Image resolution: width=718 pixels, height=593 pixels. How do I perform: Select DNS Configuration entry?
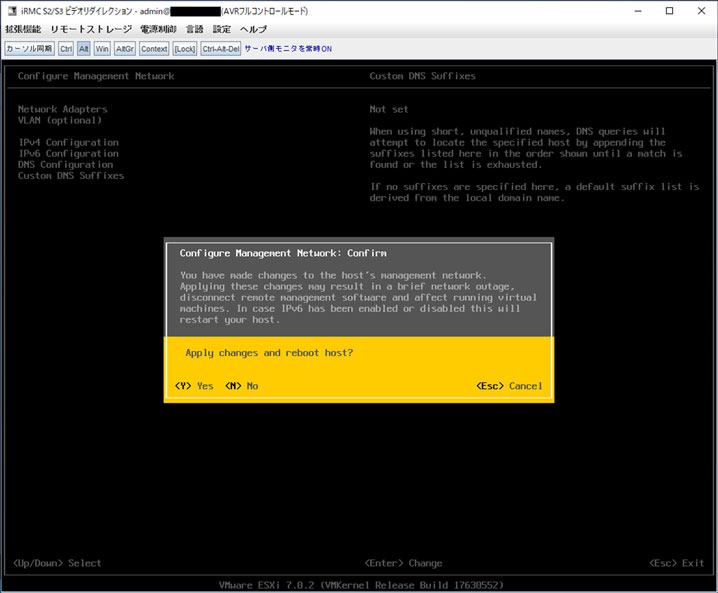[x=65, y=164]
